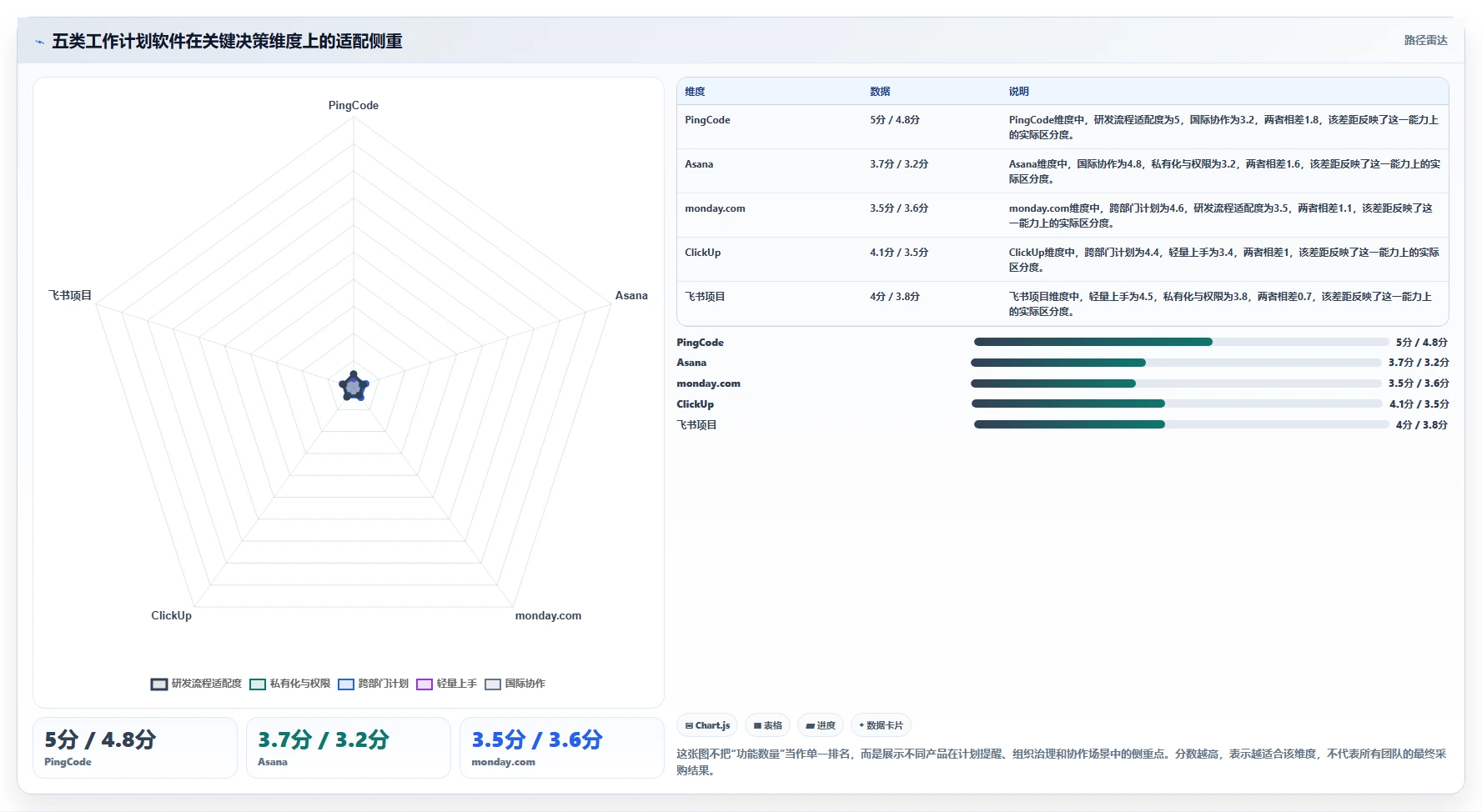Screen dimensions: 1482x812
Task: Click the 飞书项目 radar axis label
Action: (70, 296)
